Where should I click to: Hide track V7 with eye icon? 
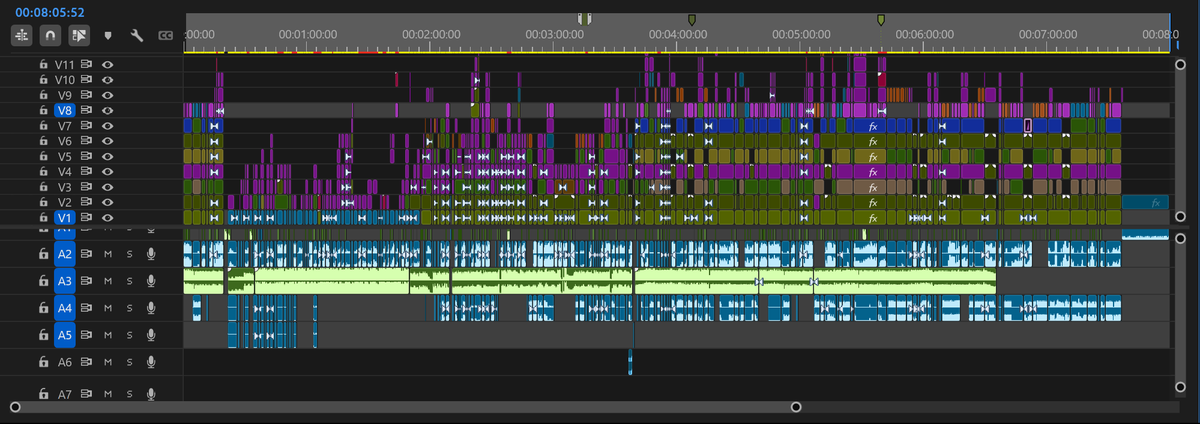107,126
